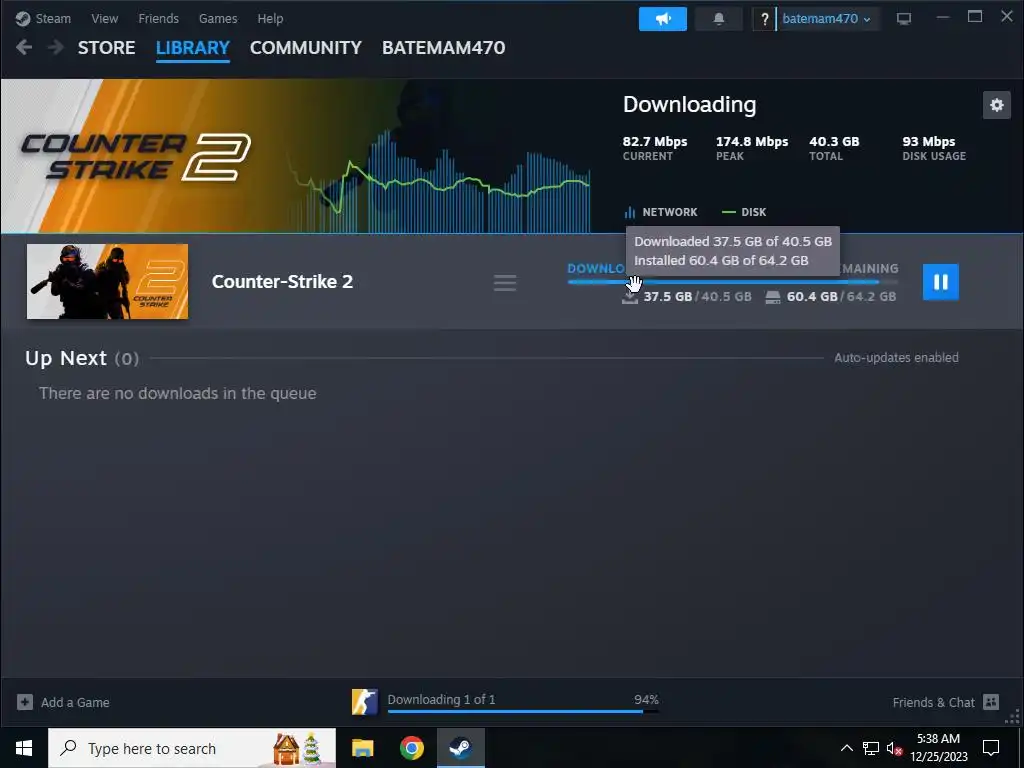Click the Add a Game plus icon
The width and height of the screenshot is (1024, 768).
25,702
